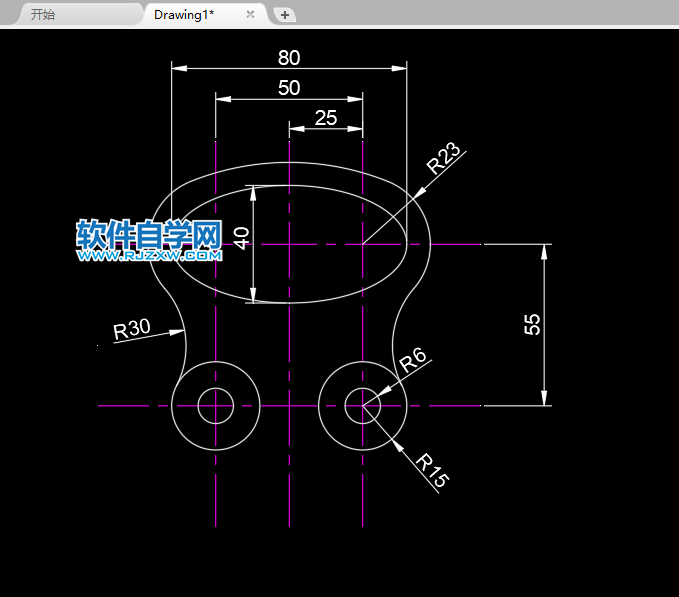The image size is (679, 597).
Task: Select the 80 dimension text
Action: tap(289, 57)
